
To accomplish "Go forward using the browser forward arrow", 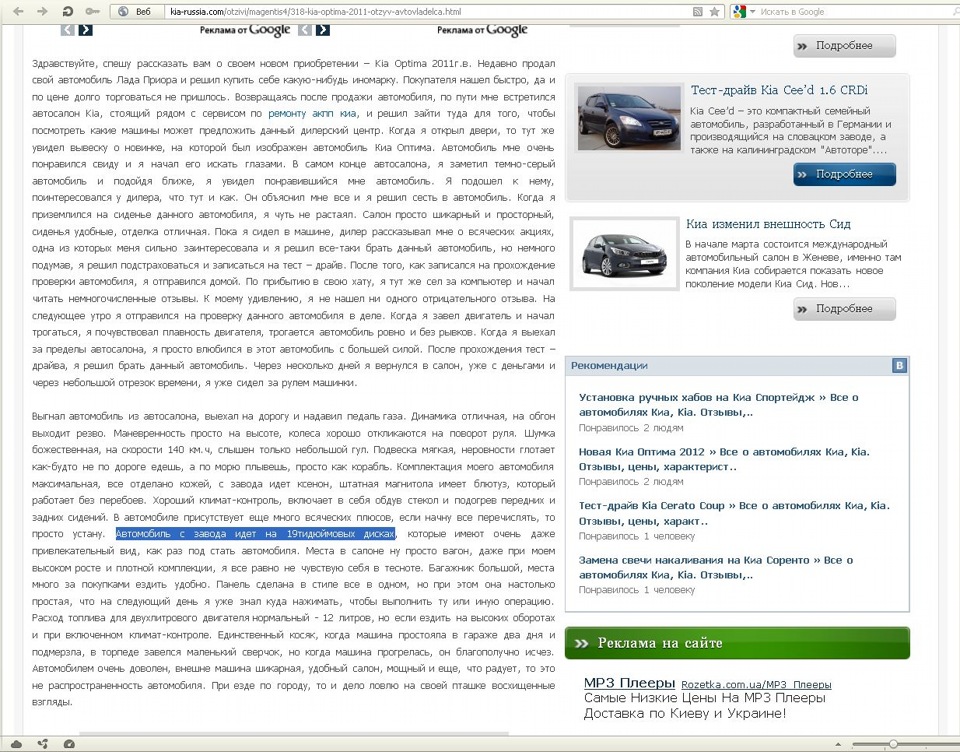I will [x=42, y=12].
